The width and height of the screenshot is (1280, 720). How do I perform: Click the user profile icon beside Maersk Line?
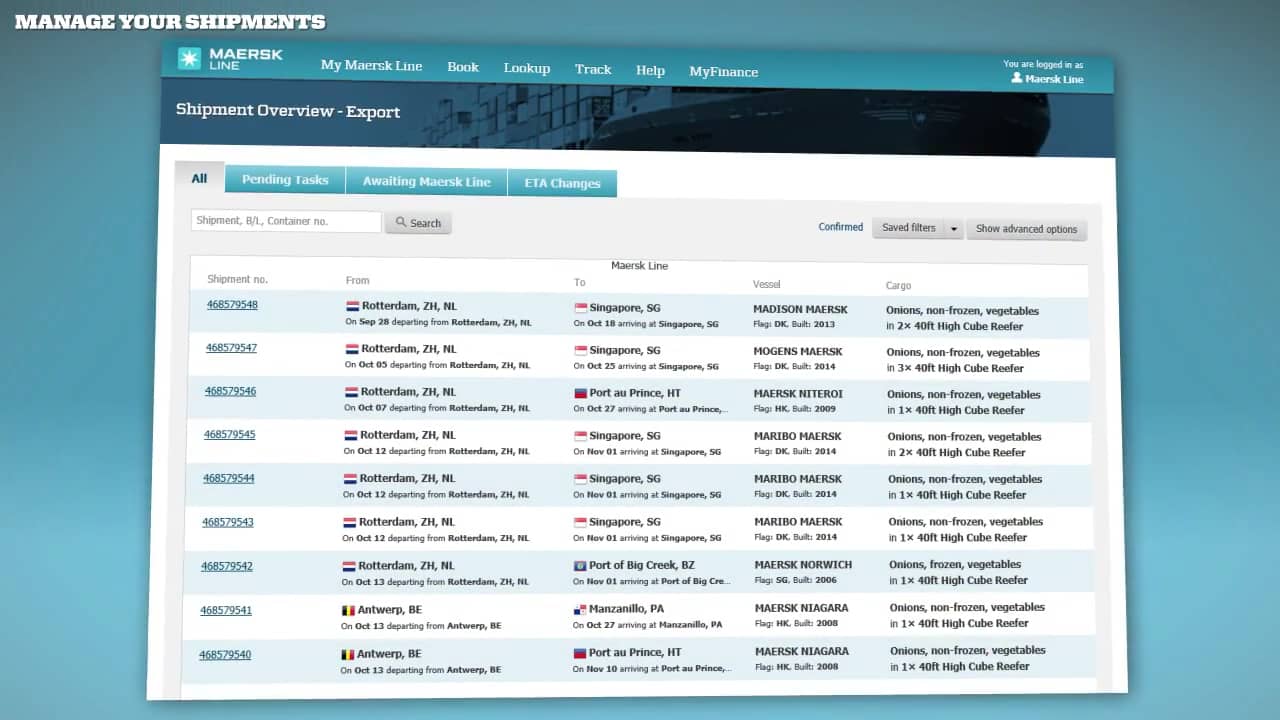click(x=1017, y=77)
